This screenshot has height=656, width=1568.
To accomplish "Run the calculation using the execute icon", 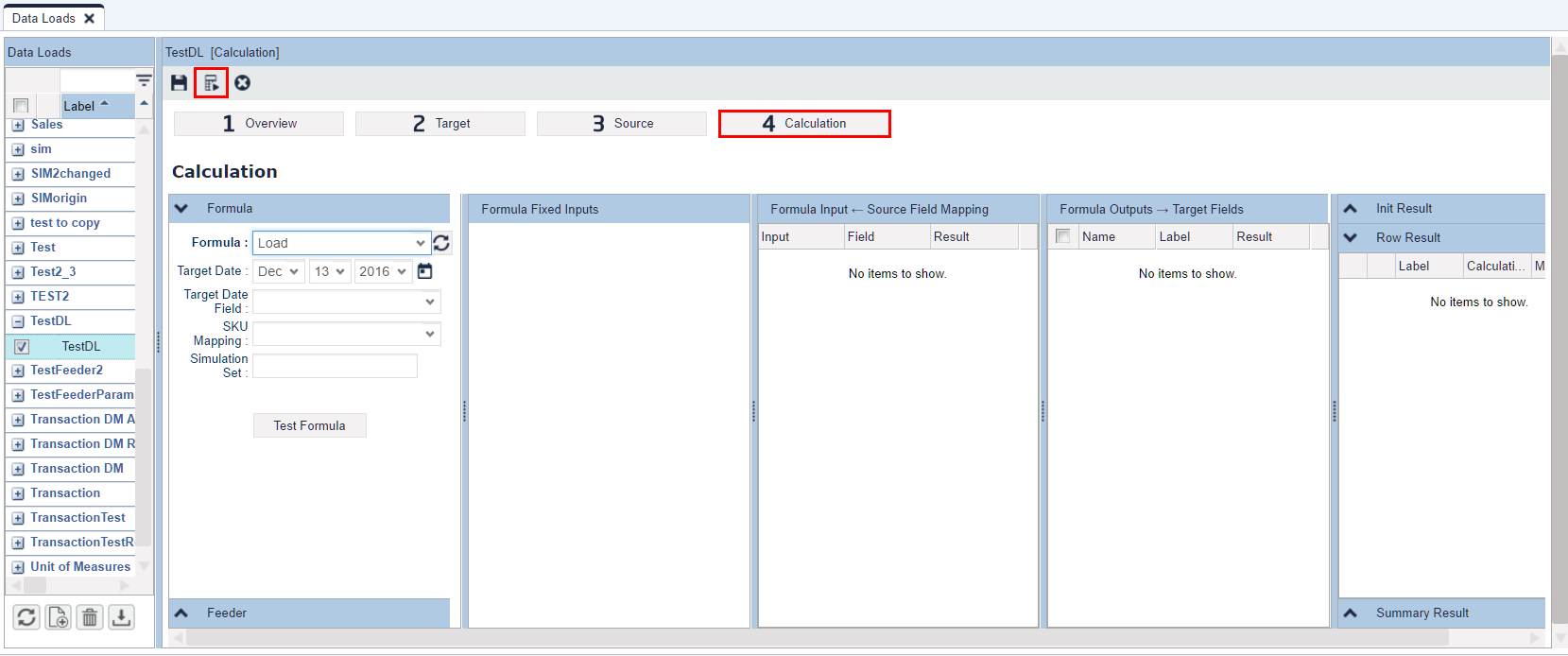I will click(x=212, y=83).
